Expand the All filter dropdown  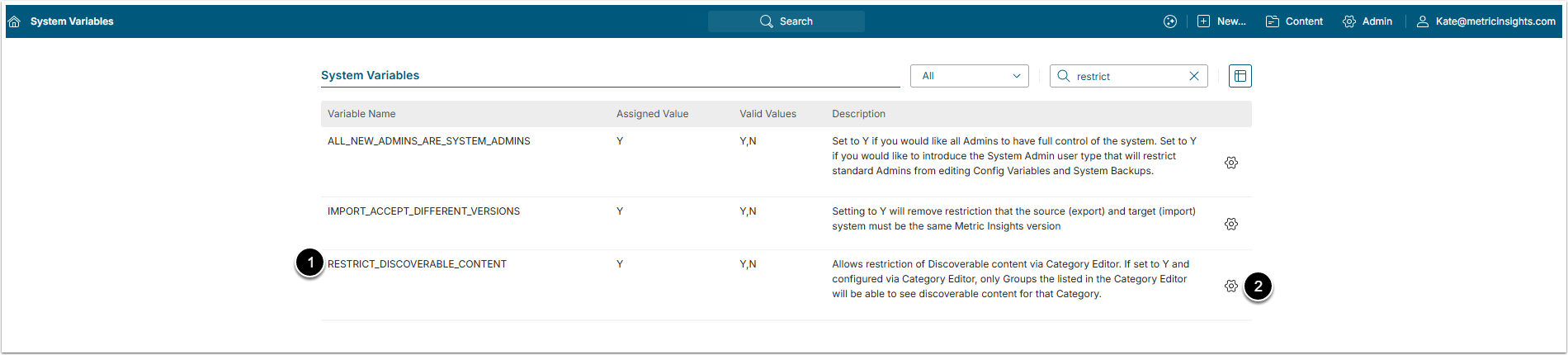pos(970,76)
